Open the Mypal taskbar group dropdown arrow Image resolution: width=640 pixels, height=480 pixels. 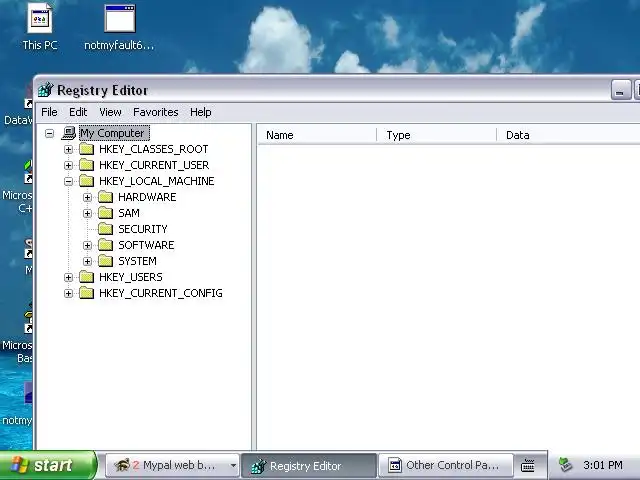(233, 465)
